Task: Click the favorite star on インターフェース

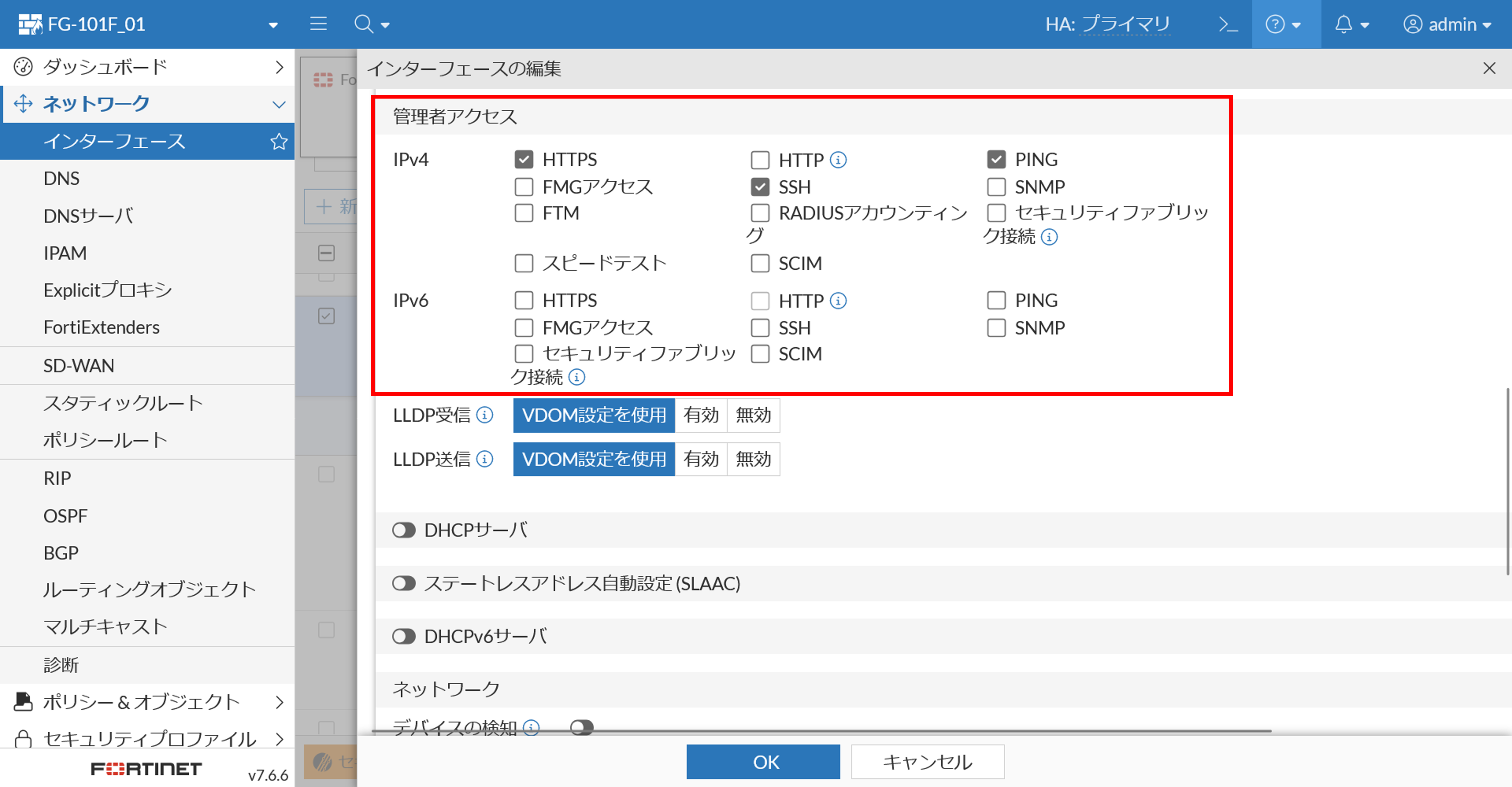Action: click(x=279, y=142)
